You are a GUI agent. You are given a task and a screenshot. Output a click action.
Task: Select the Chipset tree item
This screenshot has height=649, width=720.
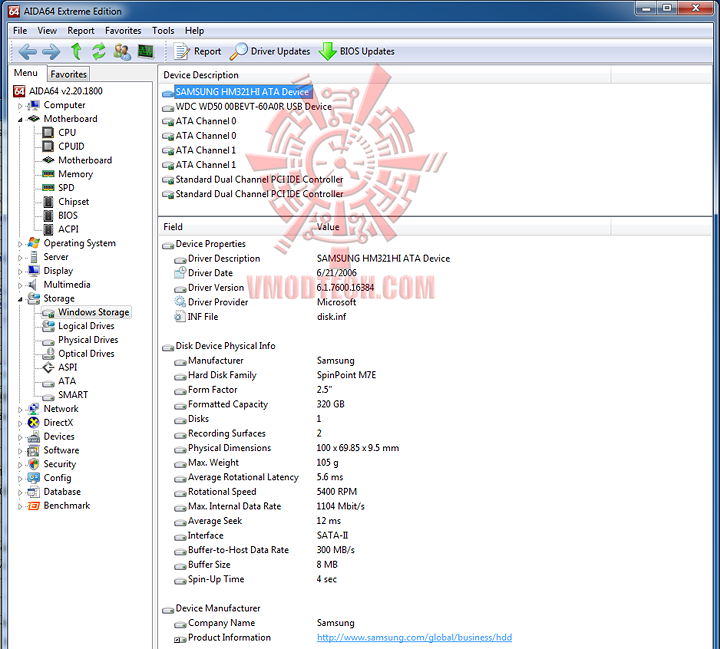(73, 202)
